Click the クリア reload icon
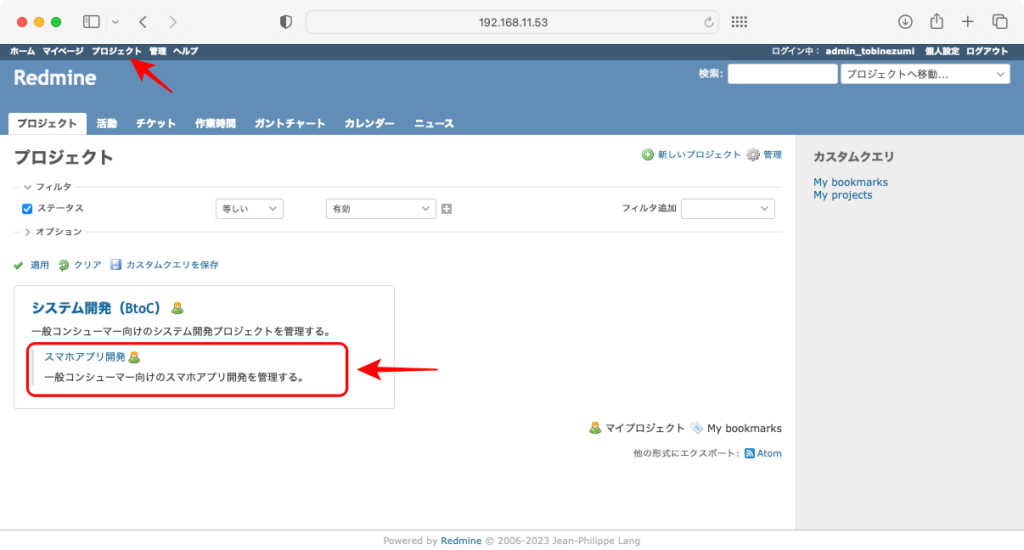 pos(63,265)
